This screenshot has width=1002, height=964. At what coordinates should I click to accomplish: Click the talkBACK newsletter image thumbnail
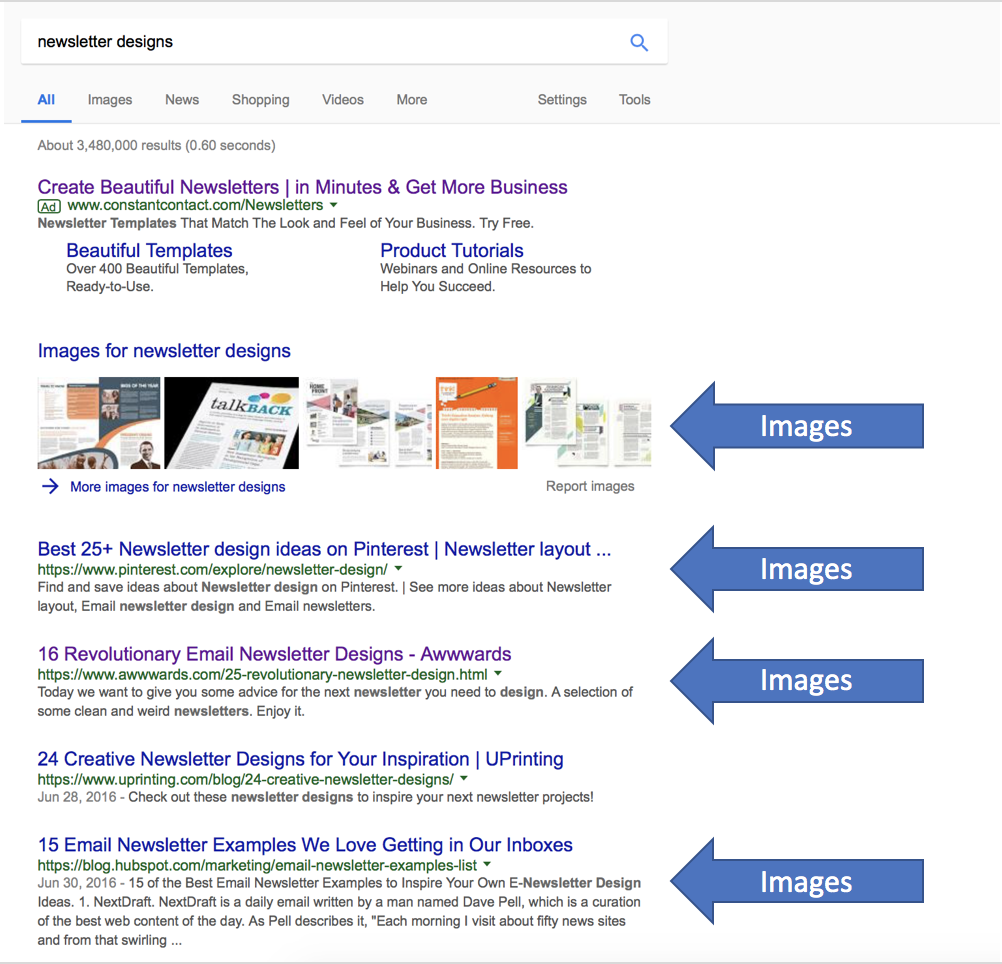(231, 422)
